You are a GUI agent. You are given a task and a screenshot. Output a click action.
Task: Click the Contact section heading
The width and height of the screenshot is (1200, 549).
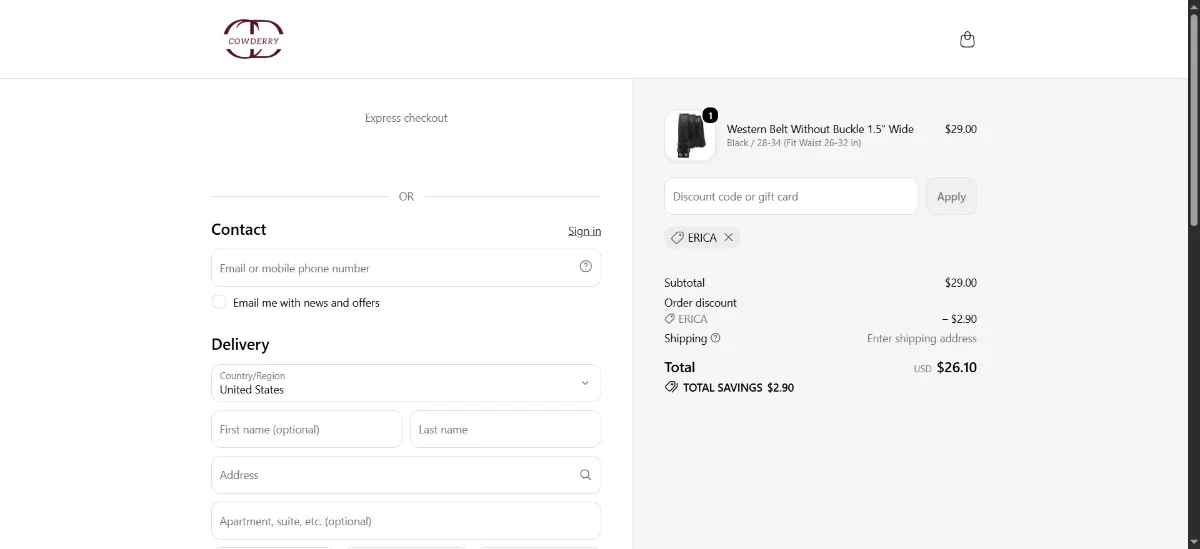point(238,229)
